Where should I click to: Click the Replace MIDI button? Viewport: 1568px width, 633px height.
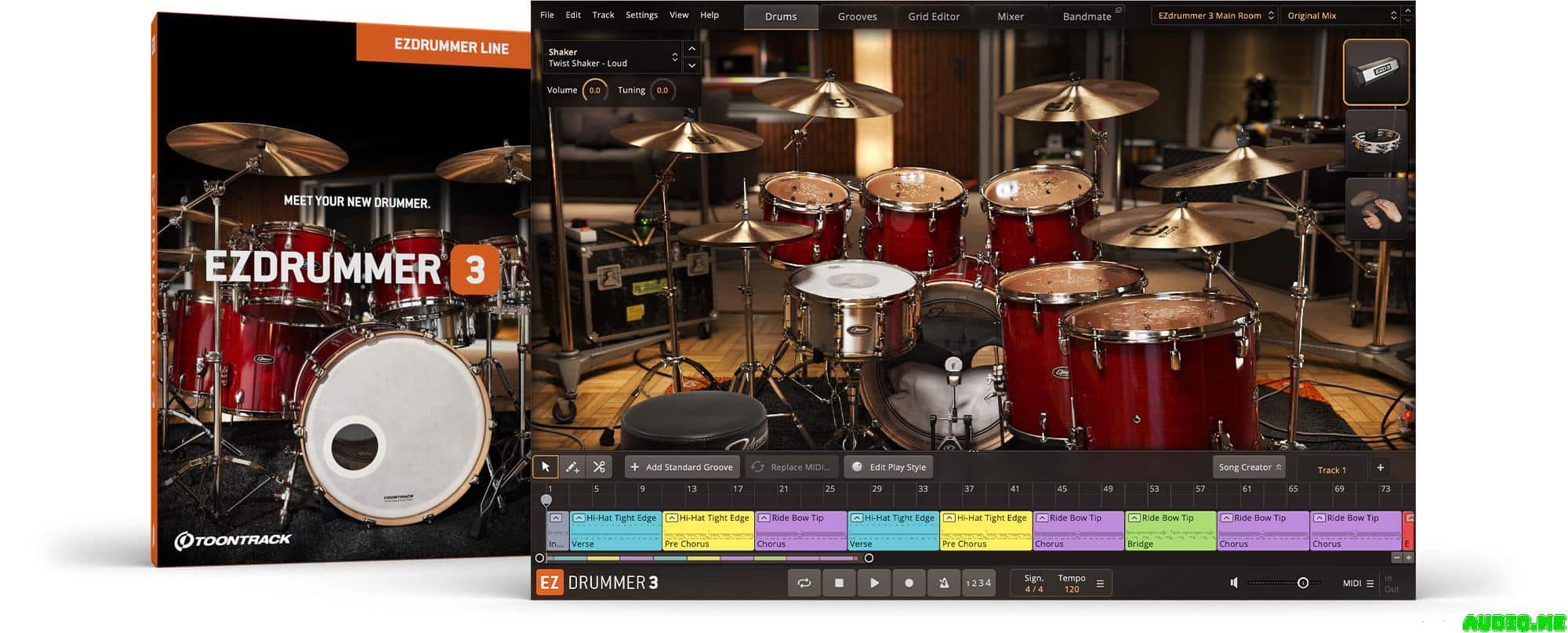pos(792,467)
